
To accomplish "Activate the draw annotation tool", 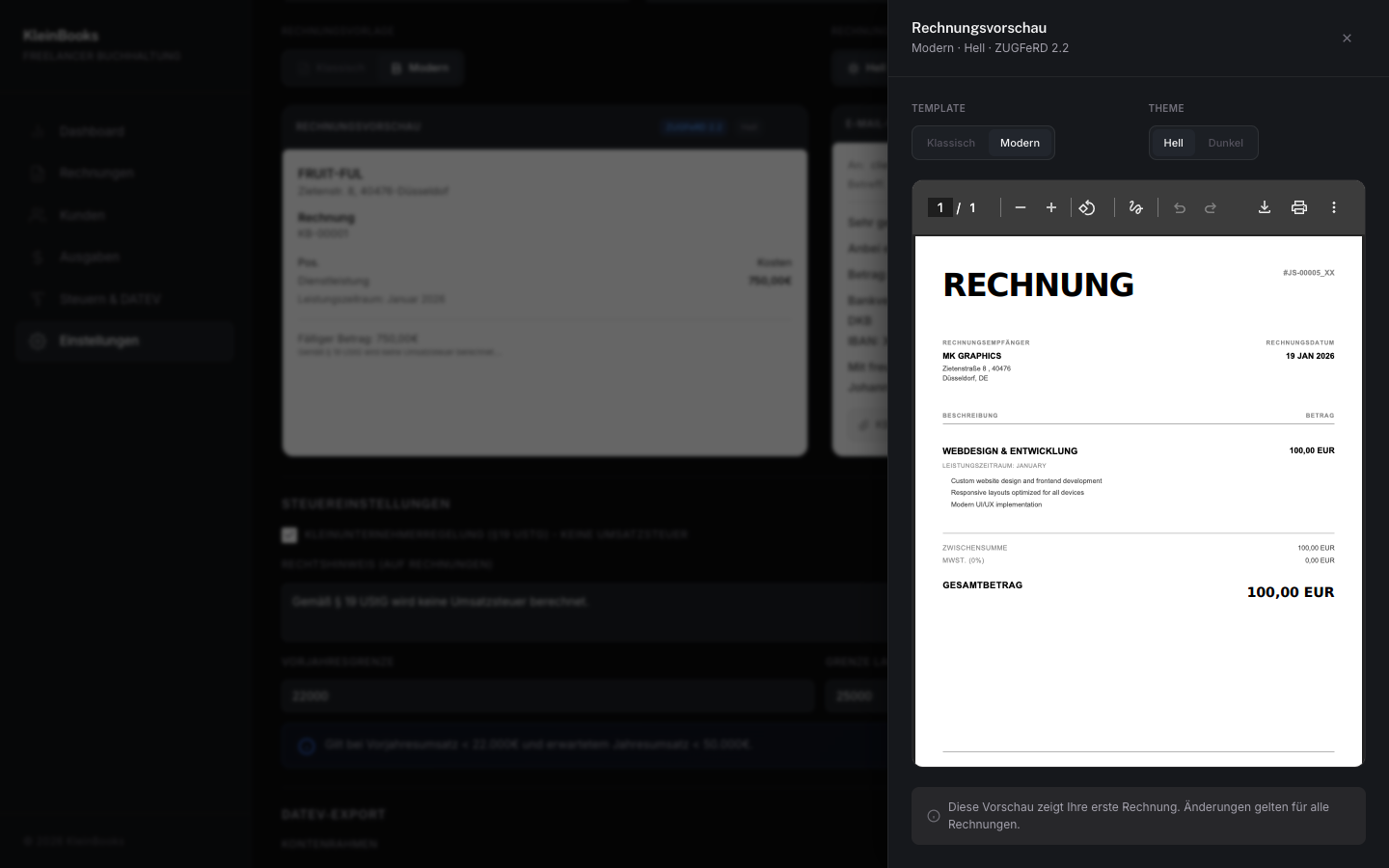I will pos(1135,207).
